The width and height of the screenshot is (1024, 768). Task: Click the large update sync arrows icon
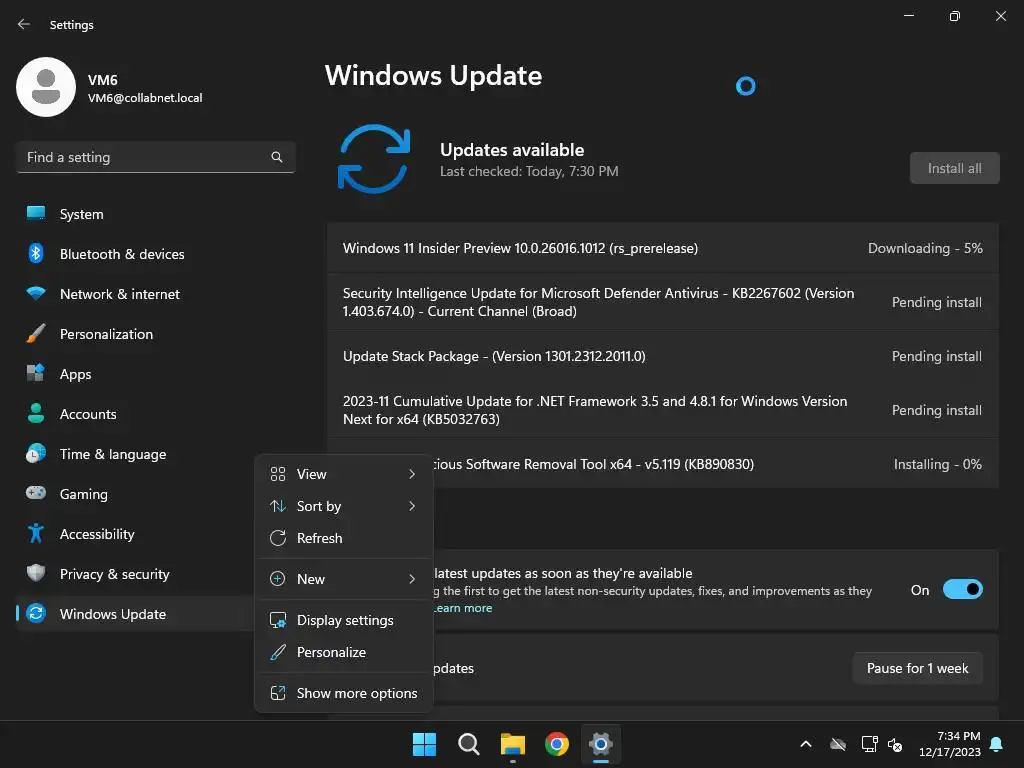pyautogui.click(x=374, y=159)
